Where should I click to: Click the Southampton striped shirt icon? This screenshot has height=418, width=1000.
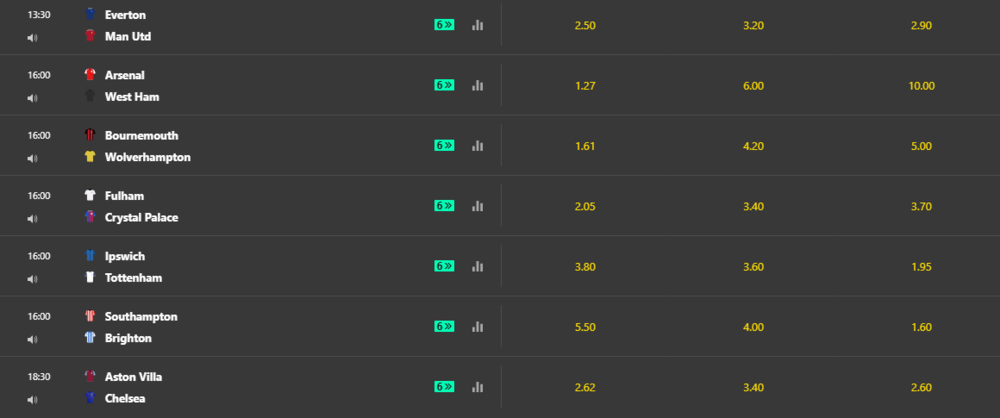pos(90,317)
